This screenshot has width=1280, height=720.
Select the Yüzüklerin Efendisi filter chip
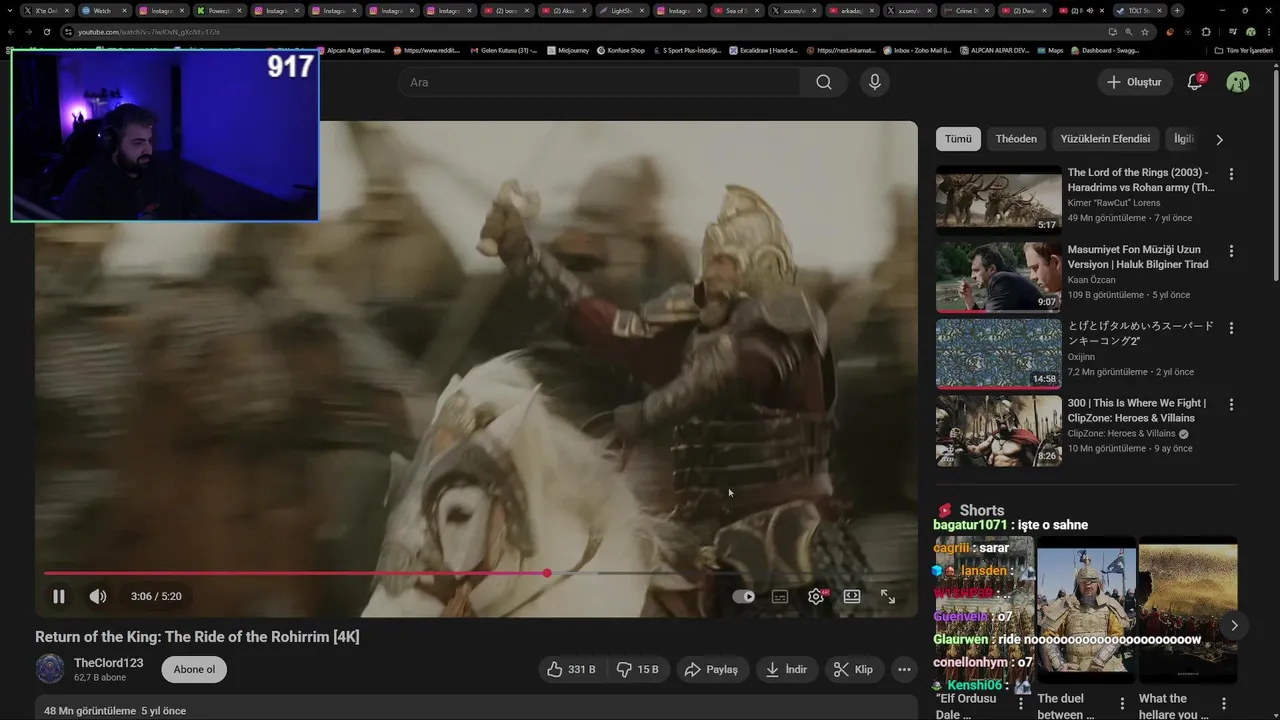(1105, 139)
